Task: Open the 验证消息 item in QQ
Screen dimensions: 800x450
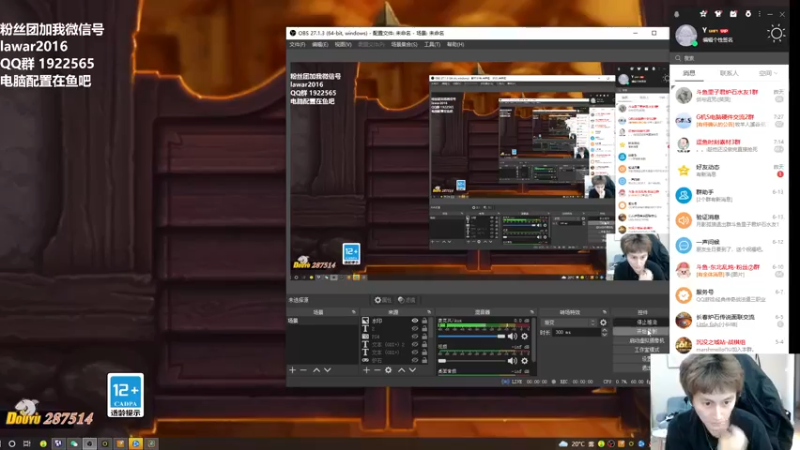Action: point(729,220)
